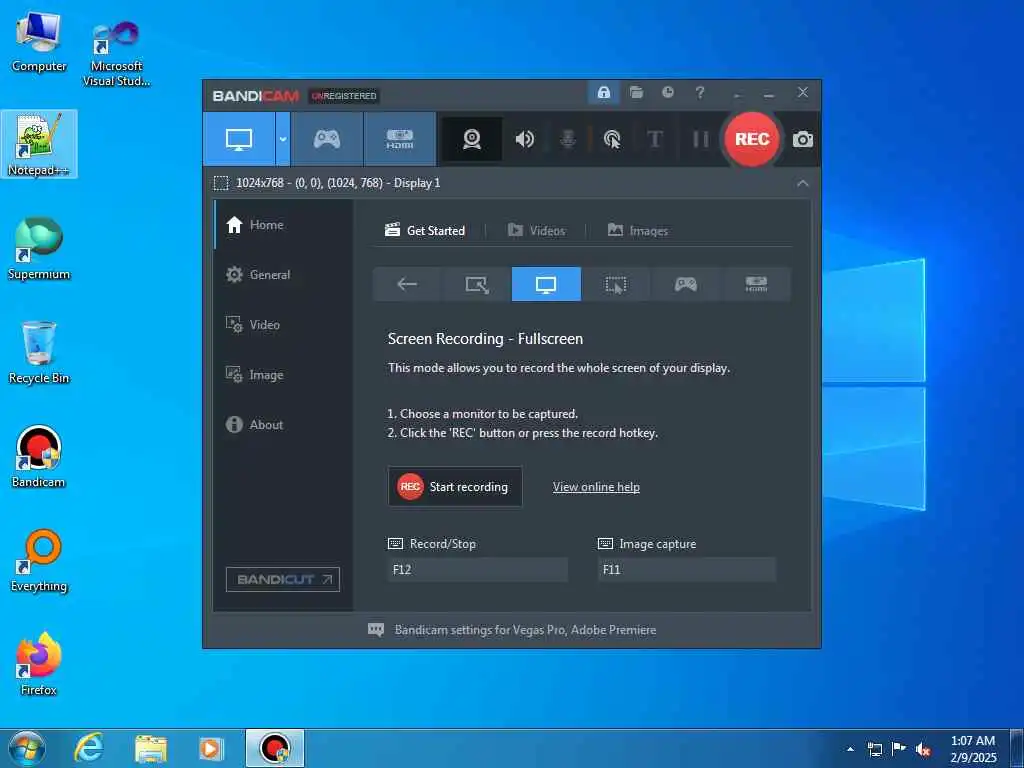Image resolution: width=1024 pixels, height=768 pixels.
Task: Select Screen Recording mode in top toolbar
Action: click(x=239, y=139)
